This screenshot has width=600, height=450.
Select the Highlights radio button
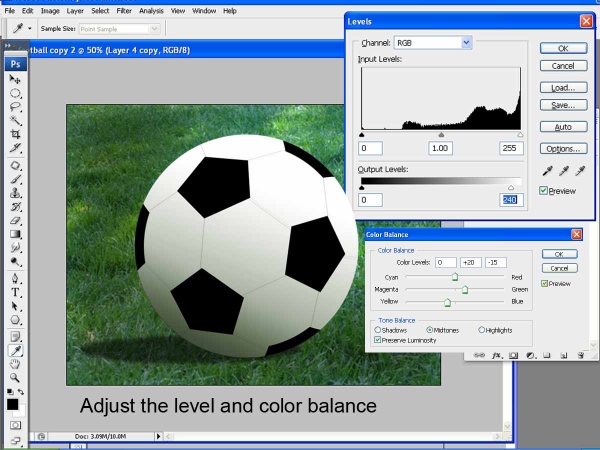click(x=481, y=330)
